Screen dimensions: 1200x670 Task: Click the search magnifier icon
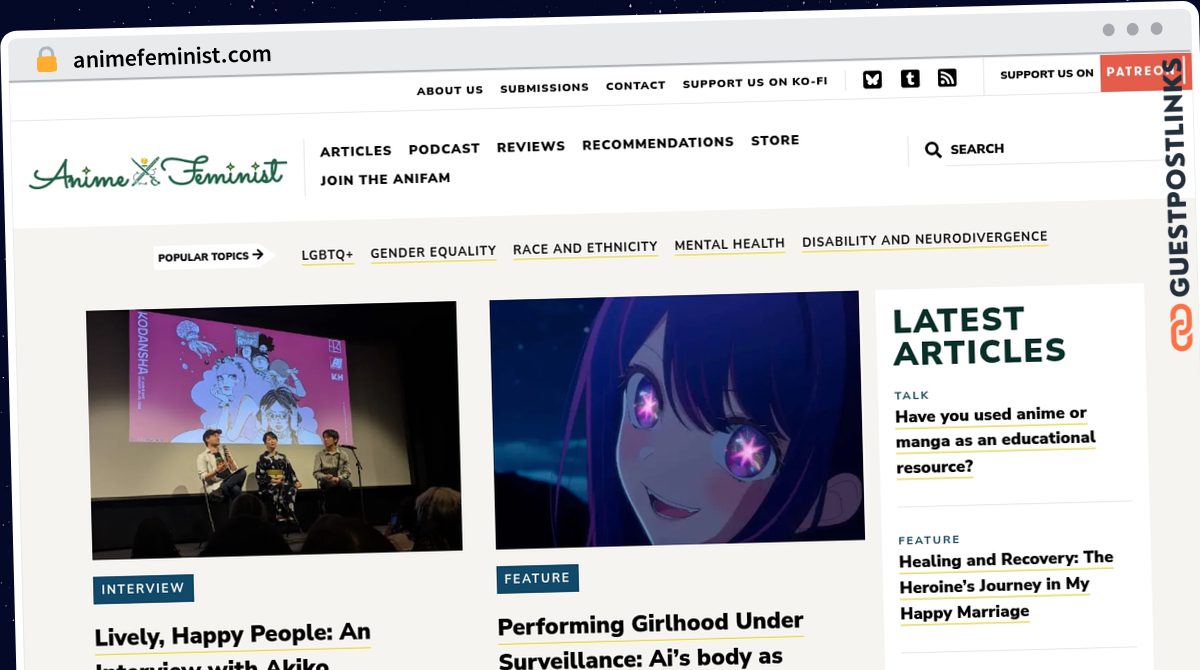[933, 150]
